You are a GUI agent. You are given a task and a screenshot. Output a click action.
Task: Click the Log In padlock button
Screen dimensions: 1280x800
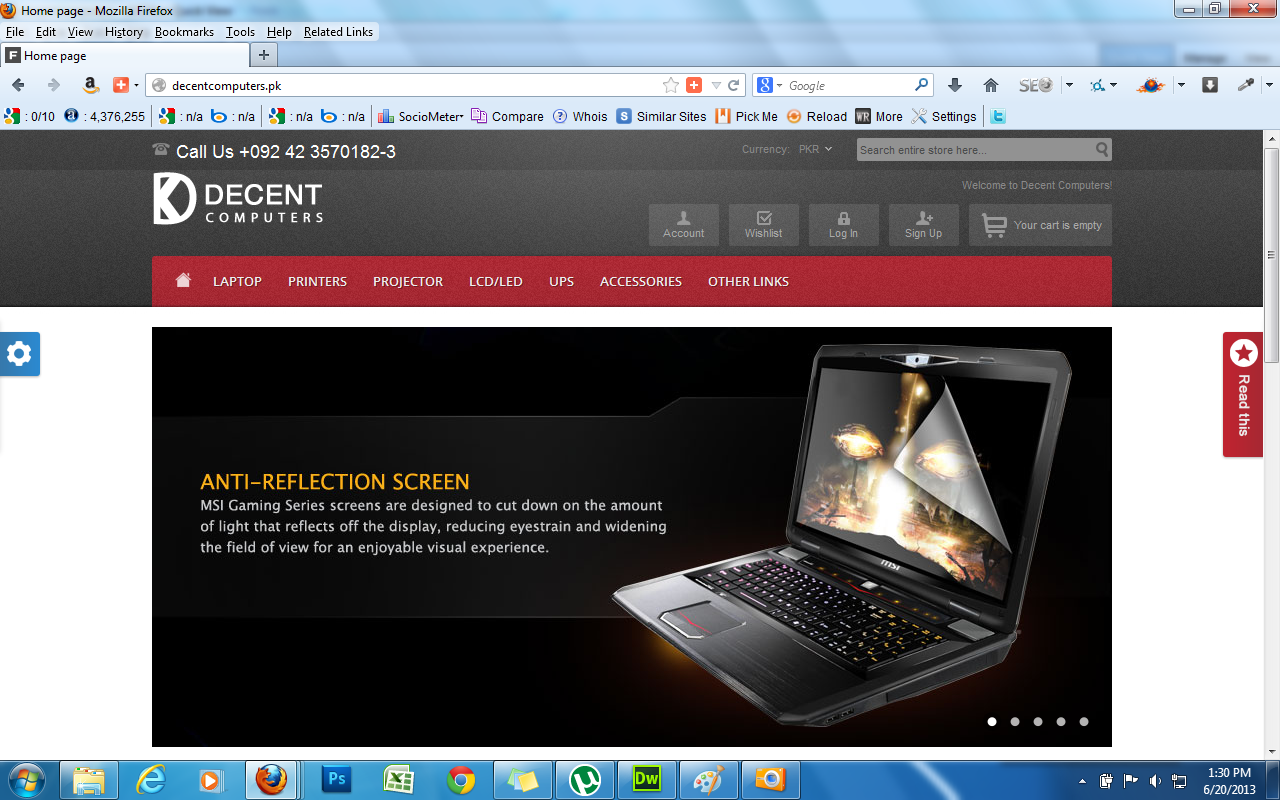click(x=844, y=225)
